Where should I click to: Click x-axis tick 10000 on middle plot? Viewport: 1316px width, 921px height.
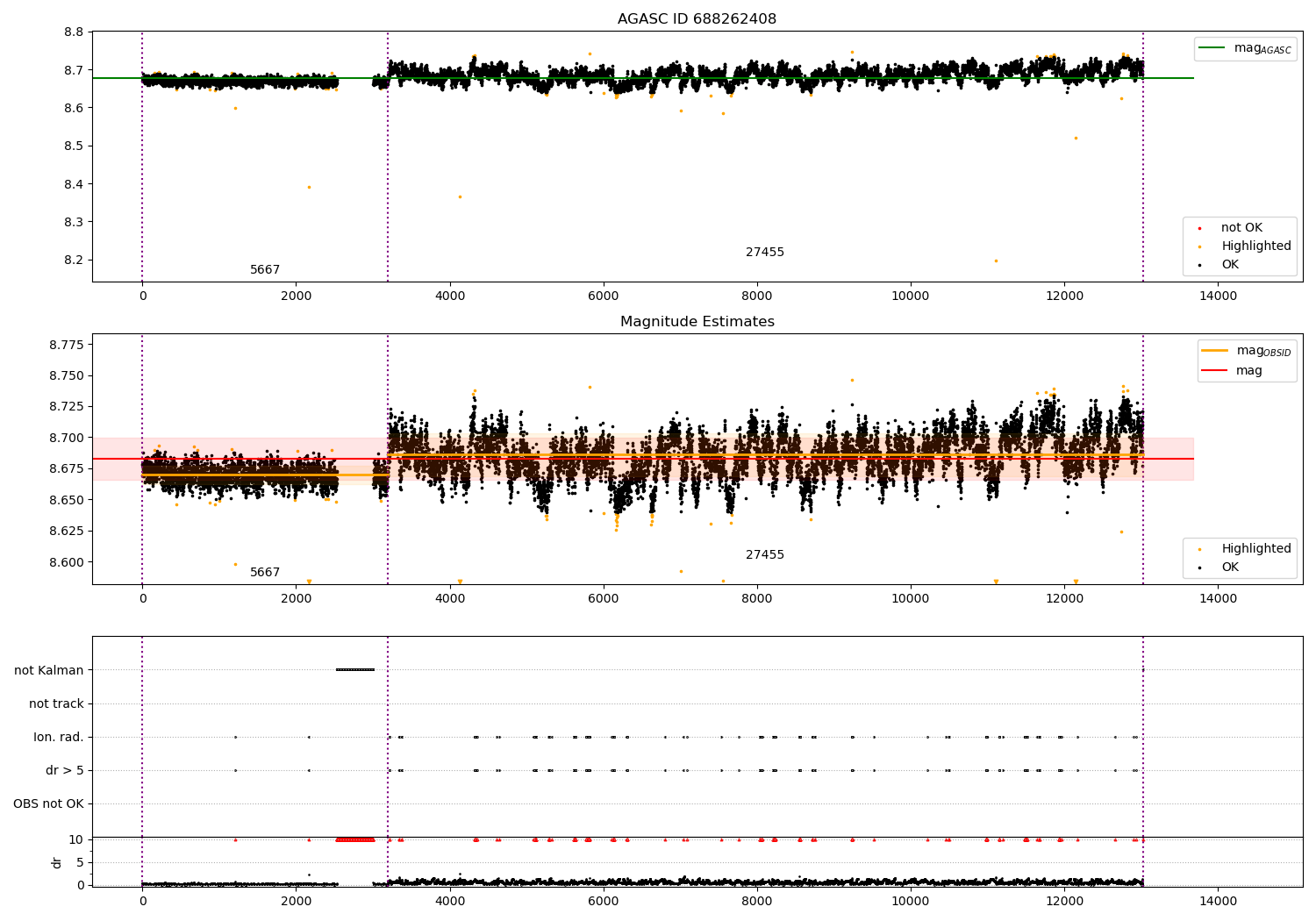[x=911, y=599]
